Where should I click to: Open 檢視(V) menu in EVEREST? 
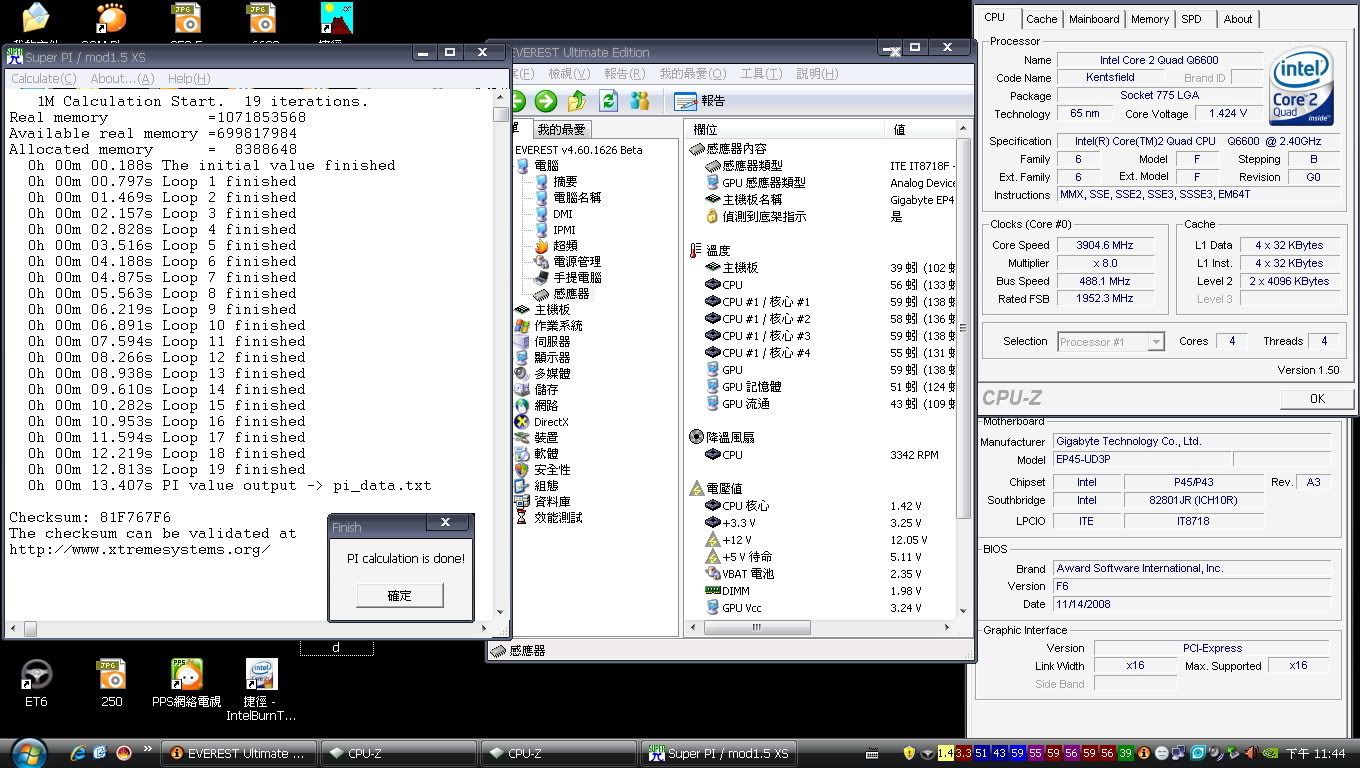point(569,74)
